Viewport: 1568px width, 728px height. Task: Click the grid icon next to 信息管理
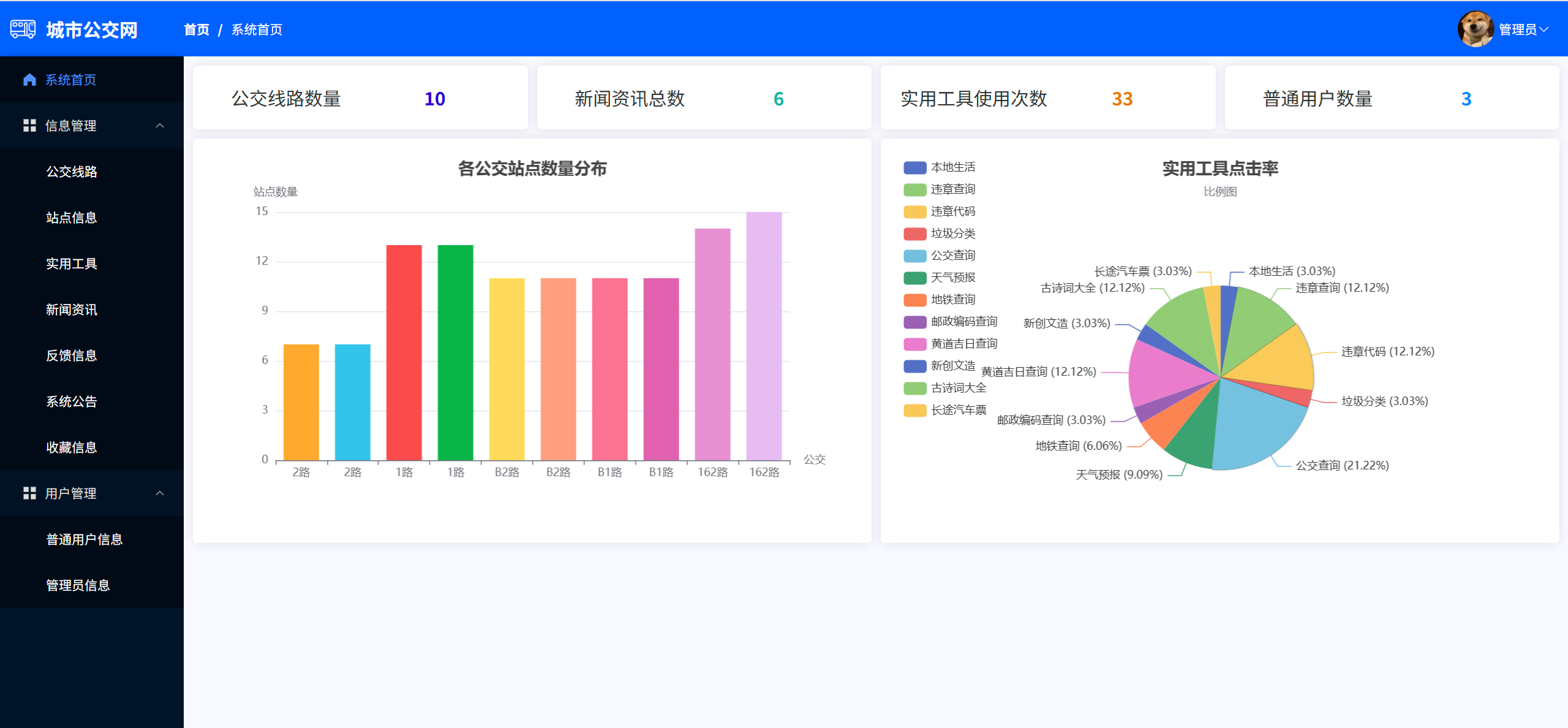pyautogui.click(x=29, y=126)
